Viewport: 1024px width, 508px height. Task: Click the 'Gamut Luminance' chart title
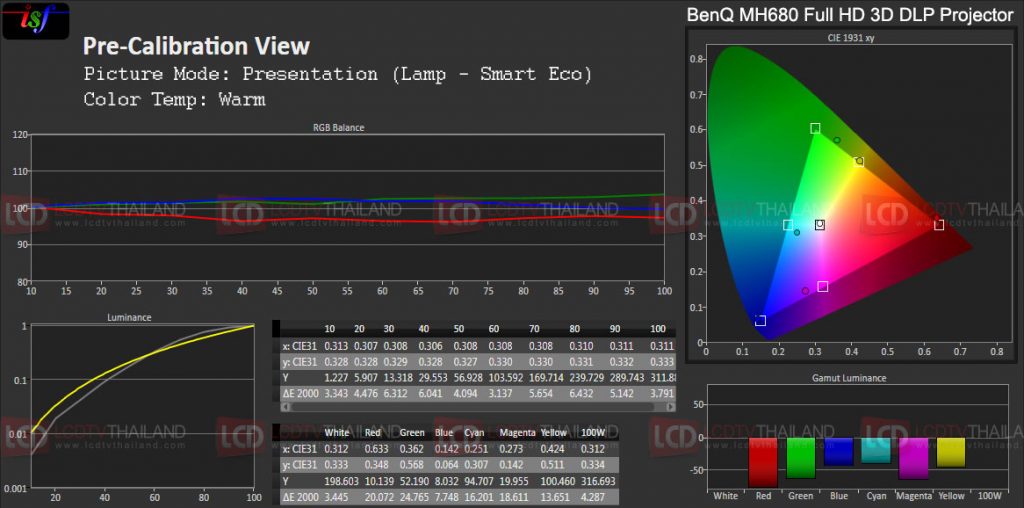pyautogui.click(x=849, y=377)
